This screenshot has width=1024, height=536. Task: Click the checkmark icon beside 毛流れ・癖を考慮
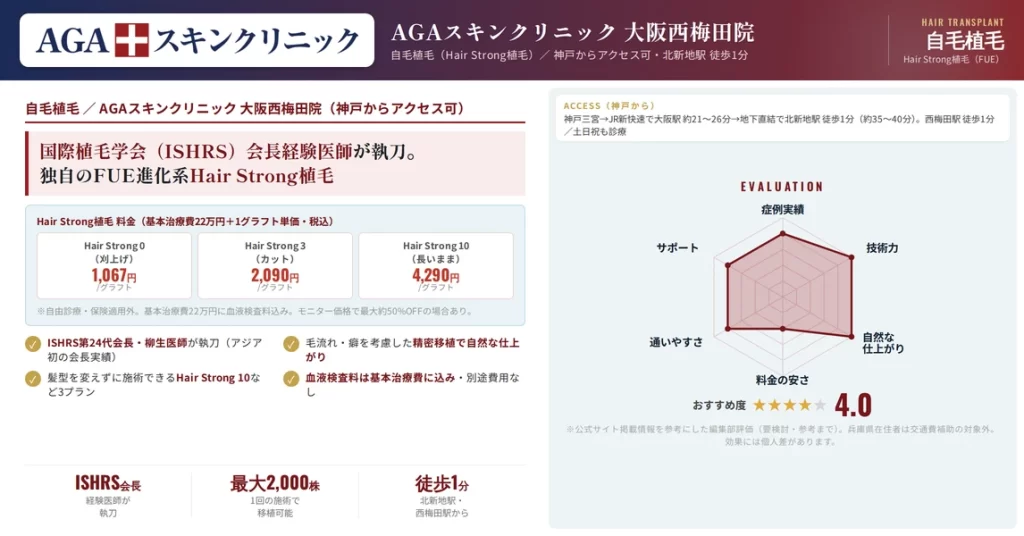[291, 344]
